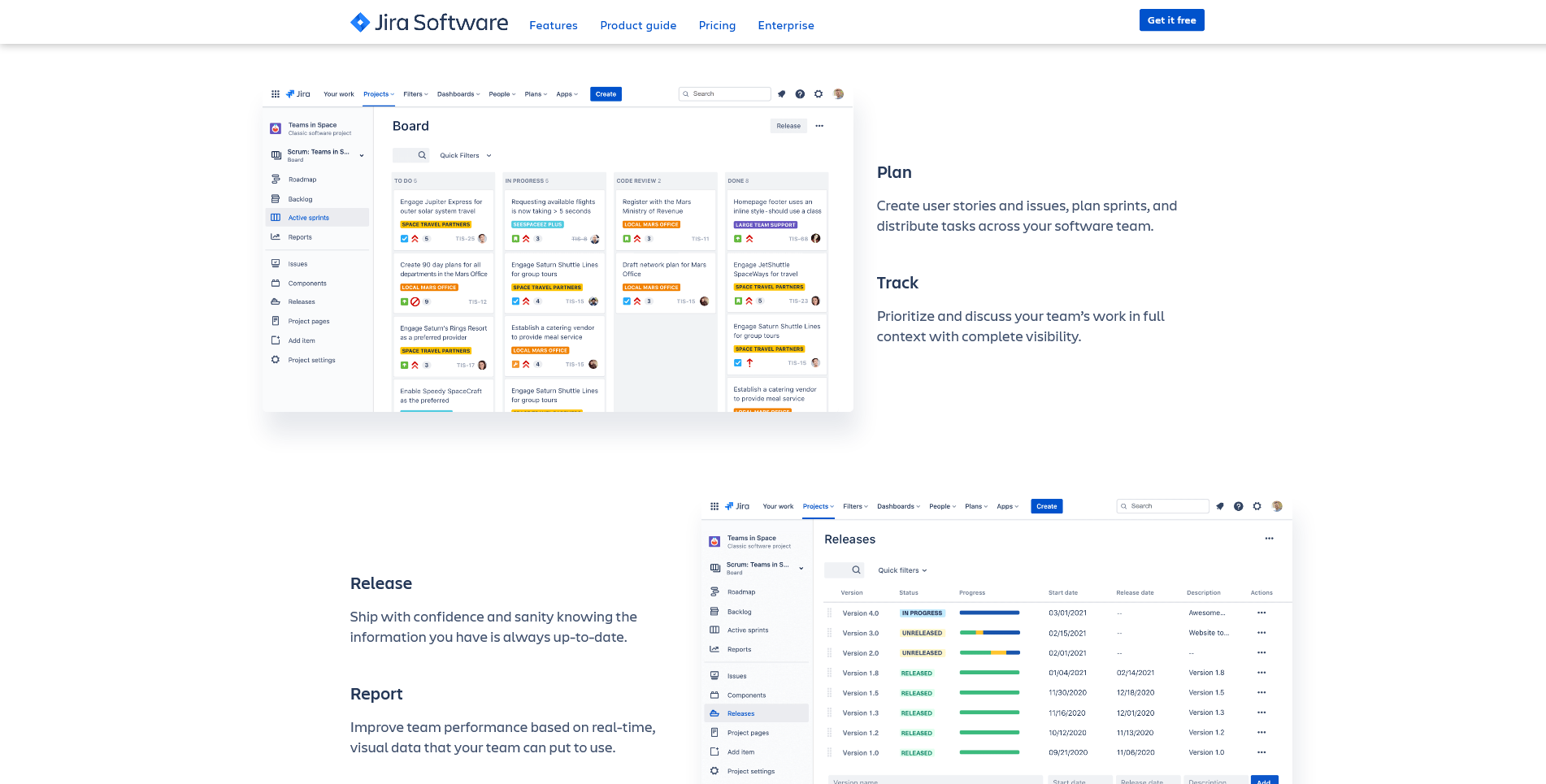Open the app switcher grid icon beside the Board's Jira logo
Viewport: 1546px width, 784px height.
tap(276, 94)
